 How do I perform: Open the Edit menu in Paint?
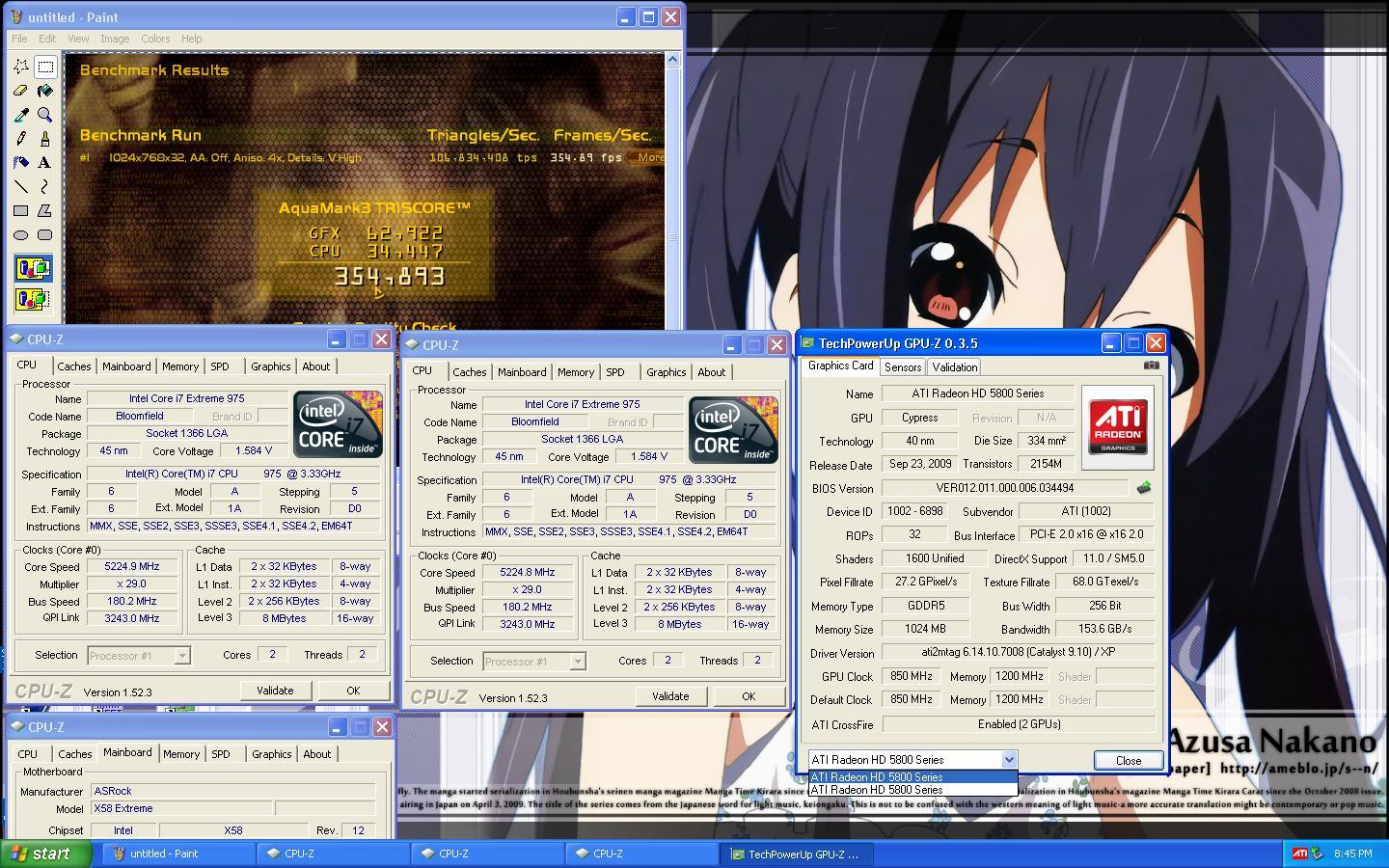(47, 39)
